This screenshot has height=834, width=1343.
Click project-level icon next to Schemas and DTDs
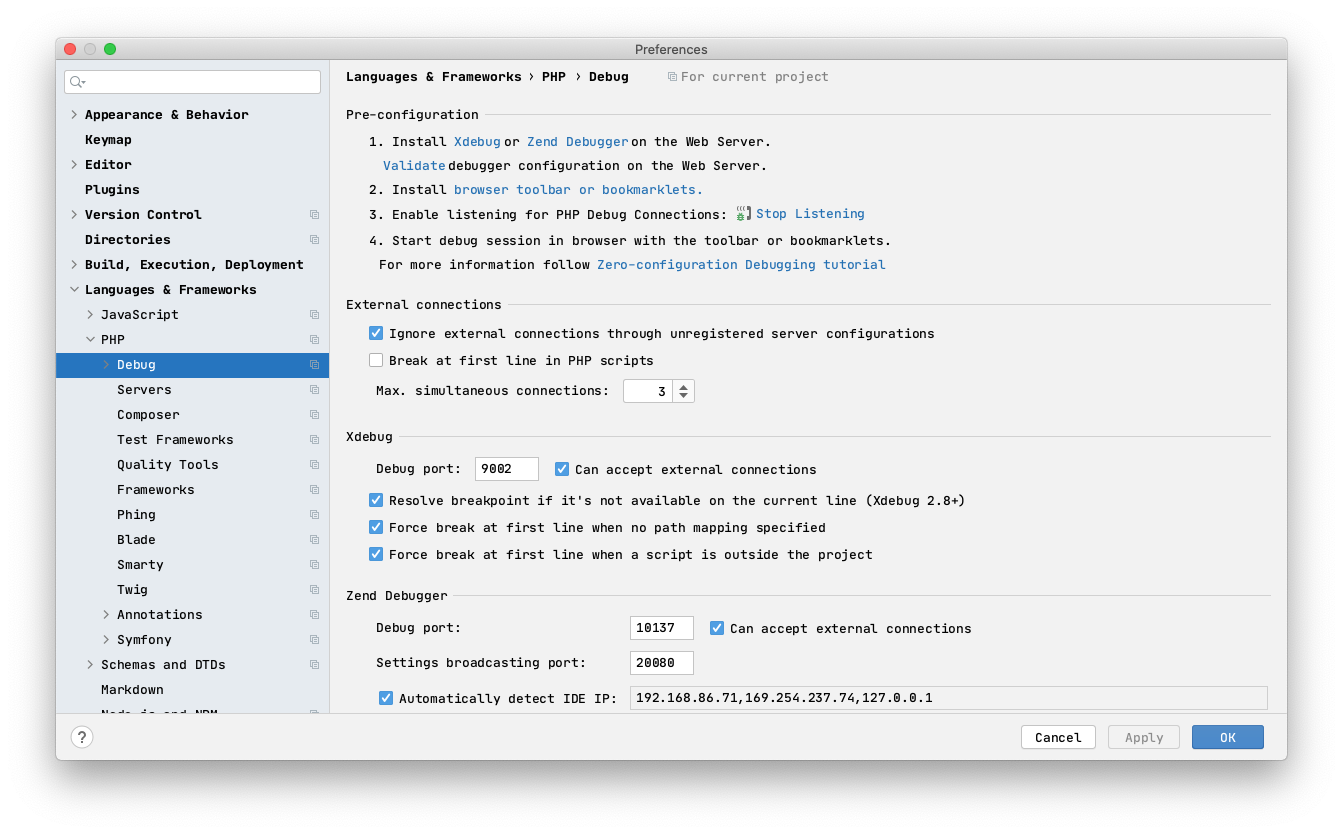314,665
